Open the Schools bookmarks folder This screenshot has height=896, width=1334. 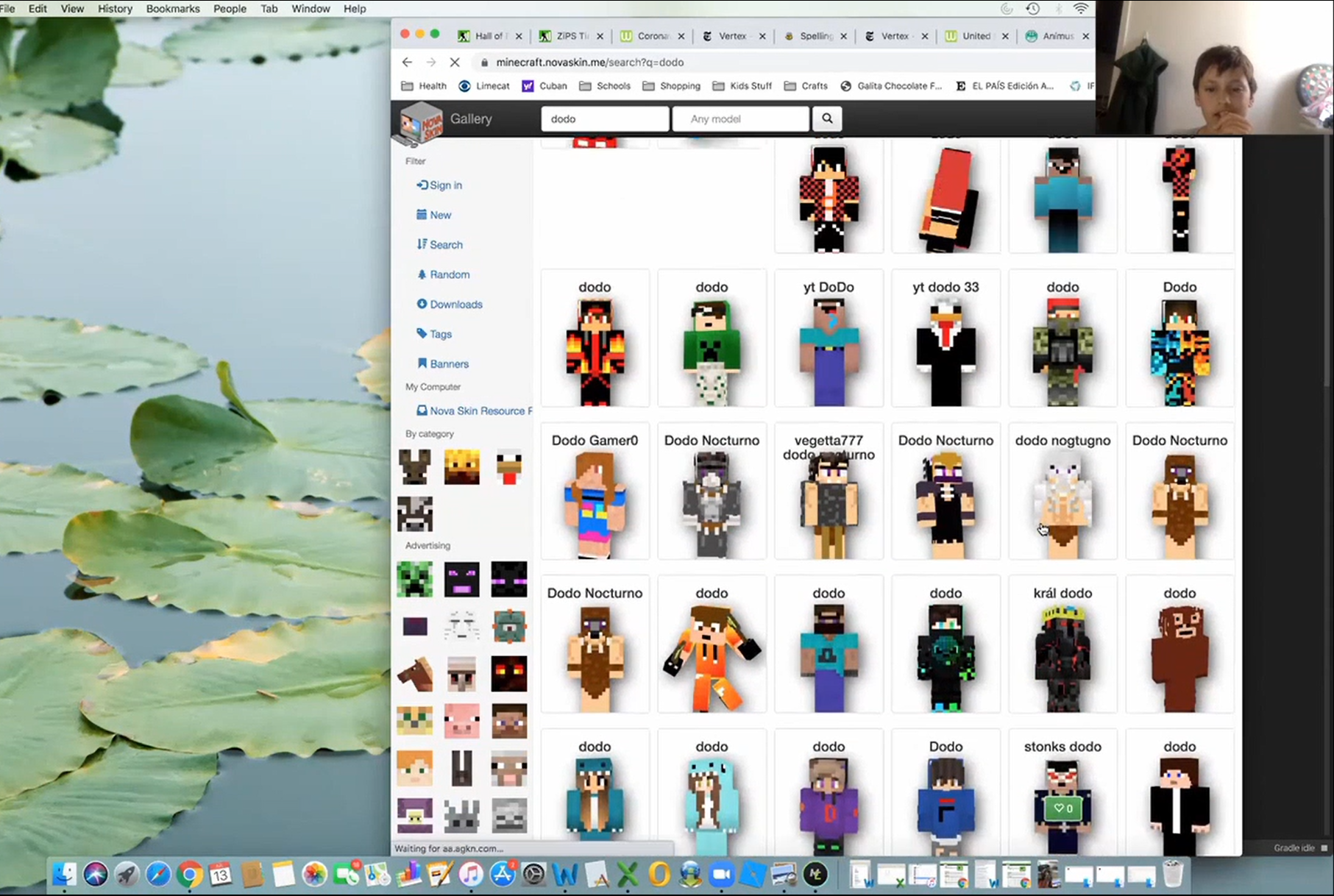605,86
